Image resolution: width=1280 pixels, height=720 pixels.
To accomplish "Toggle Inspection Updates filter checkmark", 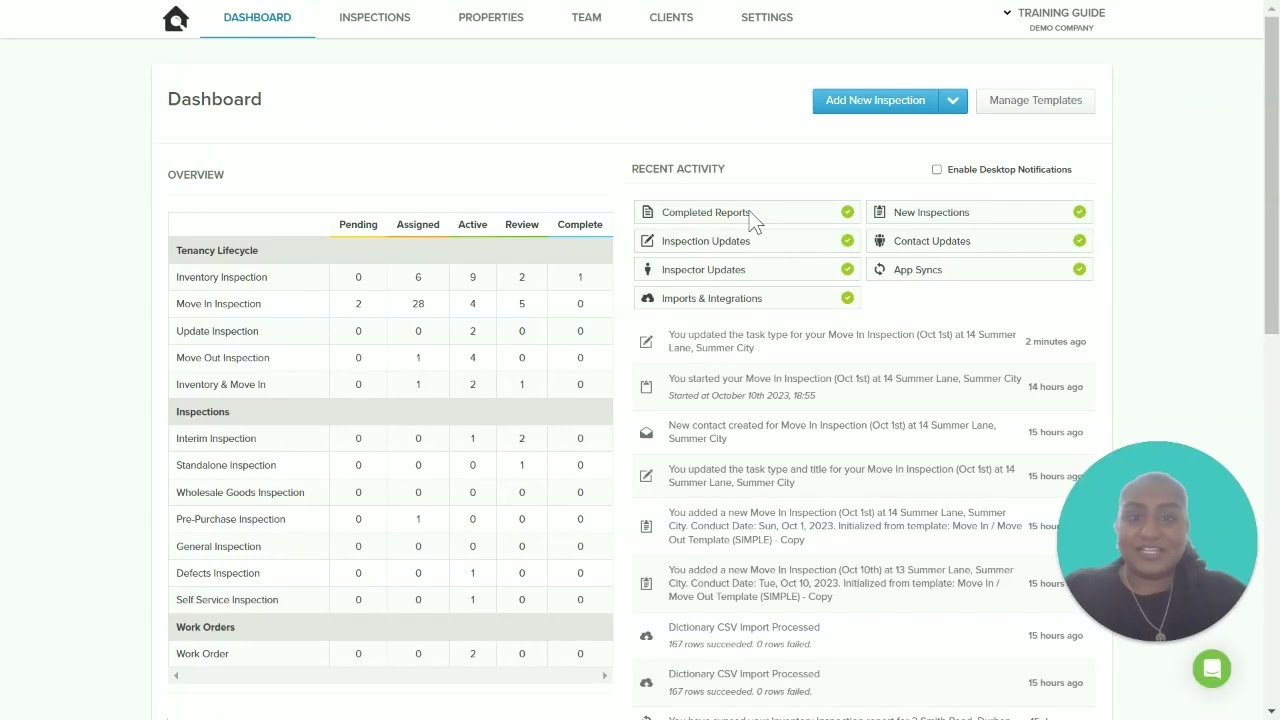I will pyautogui.click(x=847, y=241).
